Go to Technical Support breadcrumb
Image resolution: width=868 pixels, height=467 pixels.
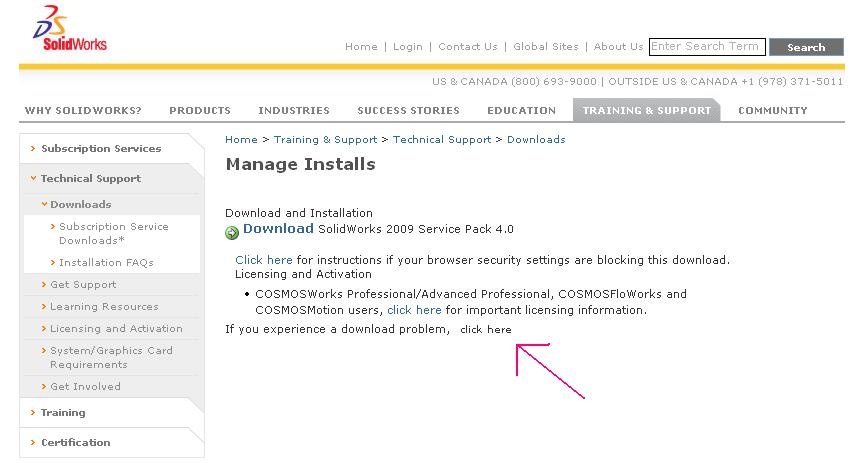(x=442, y=140)
